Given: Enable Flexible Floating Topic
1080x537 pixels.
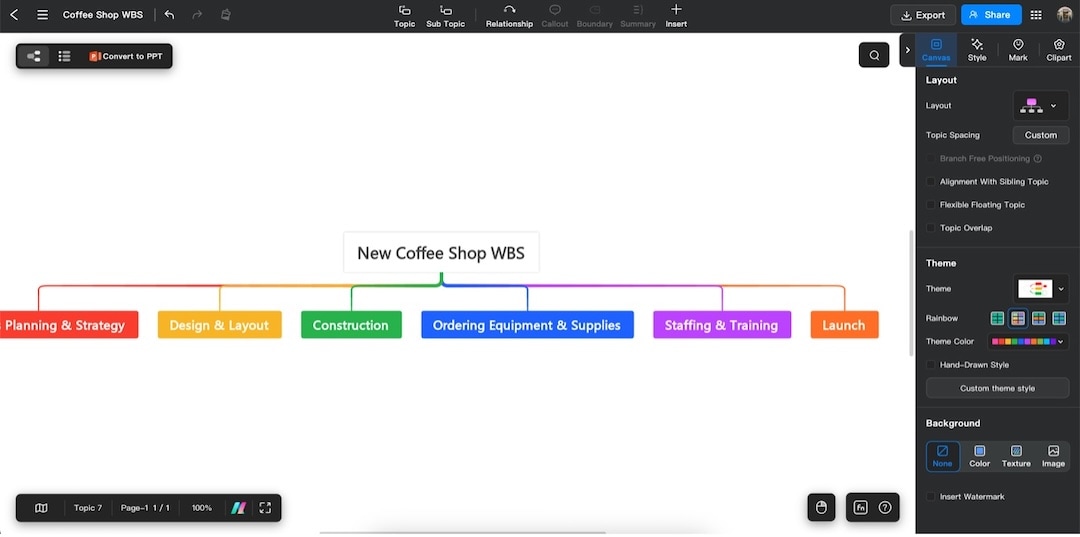Looking at the screenshot, I should pyautogui.click(x=931, y=204).
